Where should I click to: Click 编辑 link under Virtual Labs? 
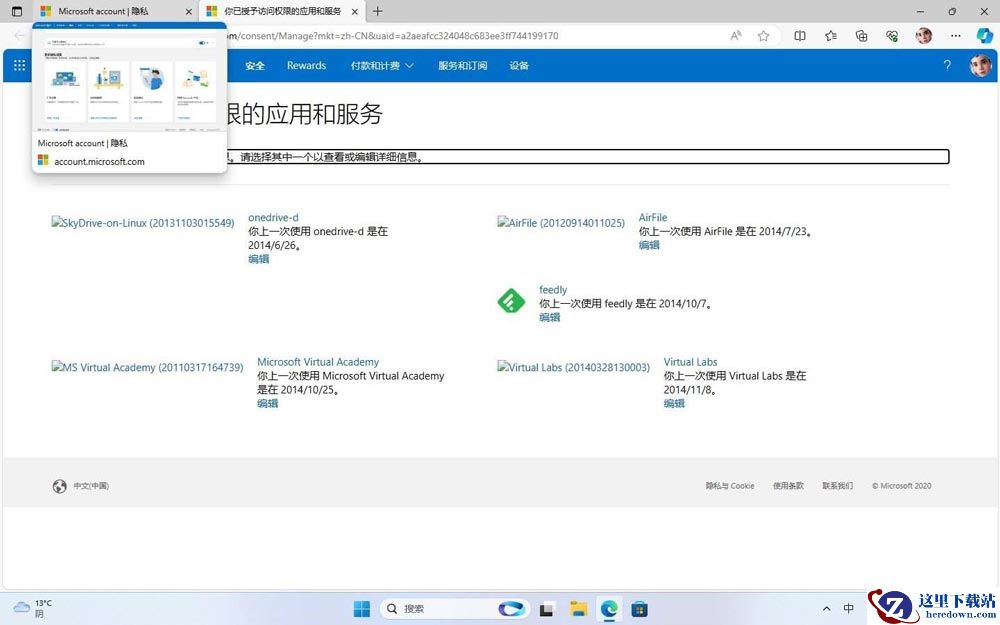(674, 403)
